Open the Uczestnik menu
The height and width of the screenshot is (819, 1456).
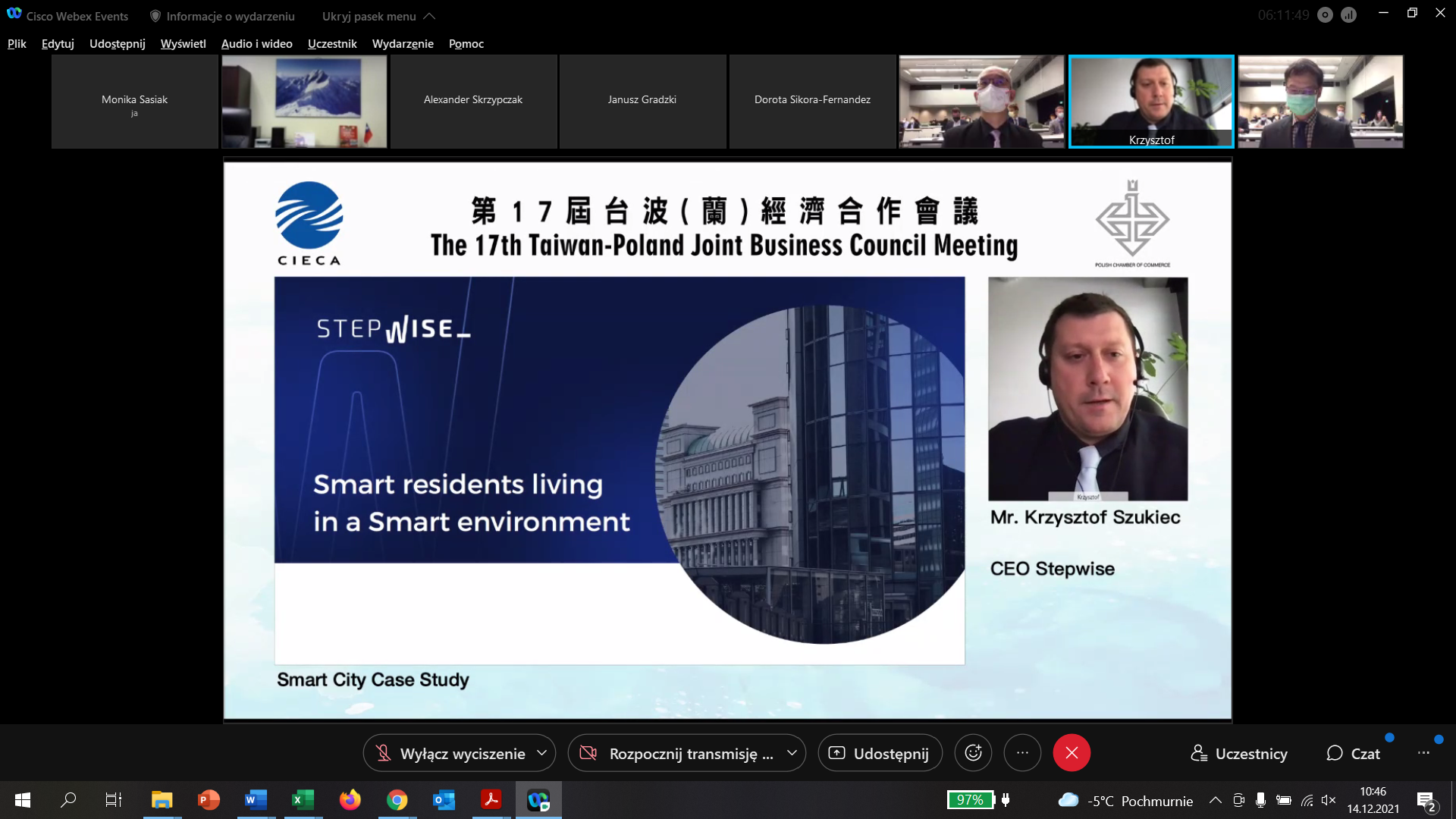332,44
